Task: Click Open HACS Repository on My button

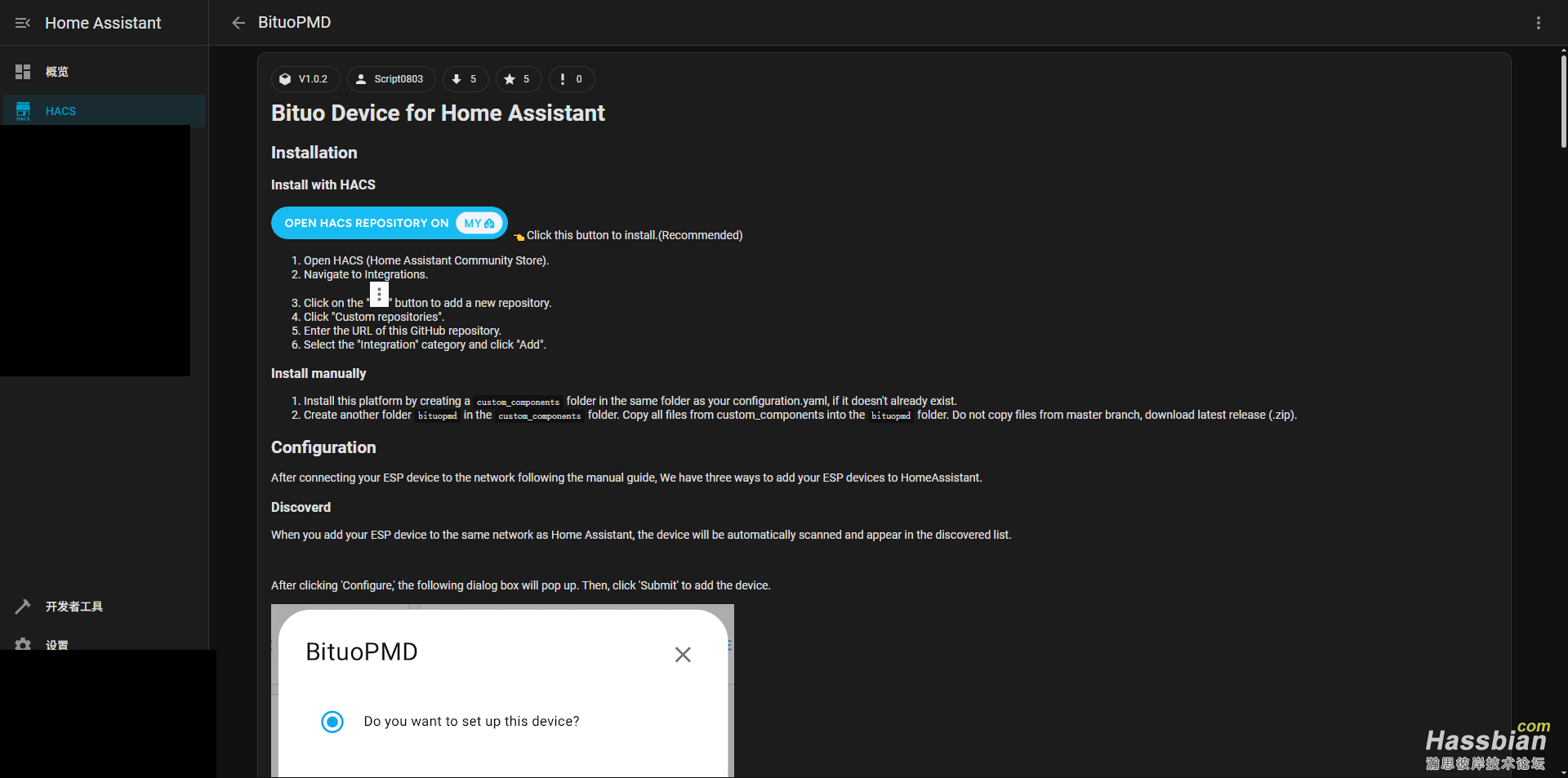Action: [x=389, y=223]
